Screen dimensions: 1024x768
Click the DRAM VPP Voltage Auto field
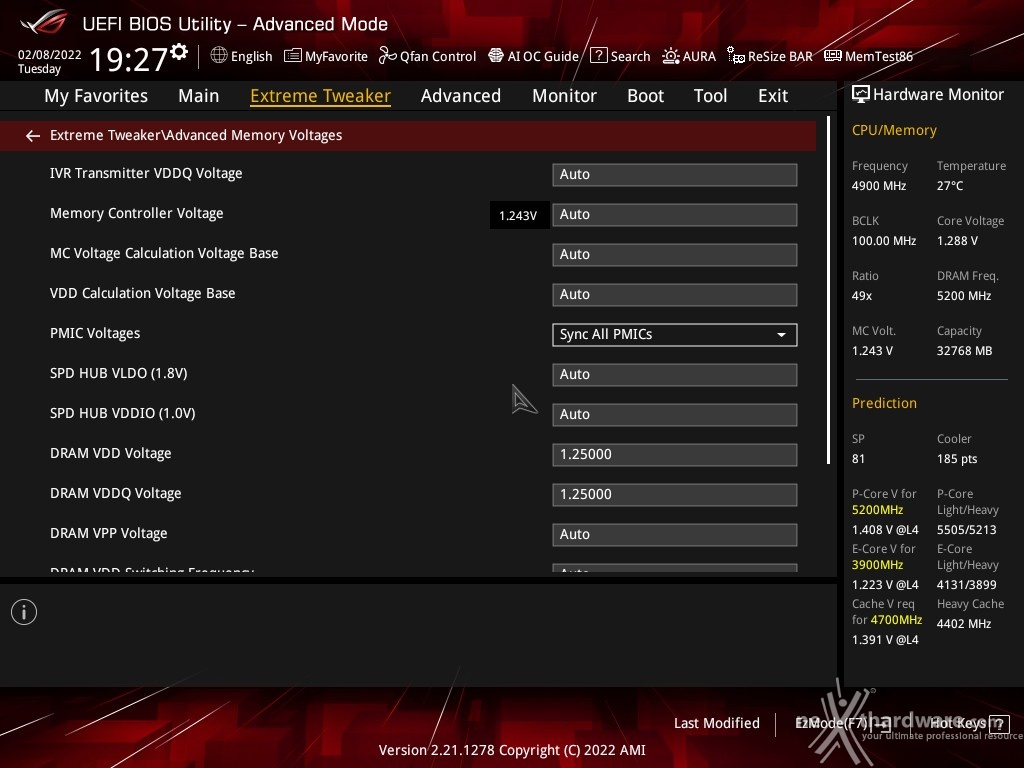675,534
